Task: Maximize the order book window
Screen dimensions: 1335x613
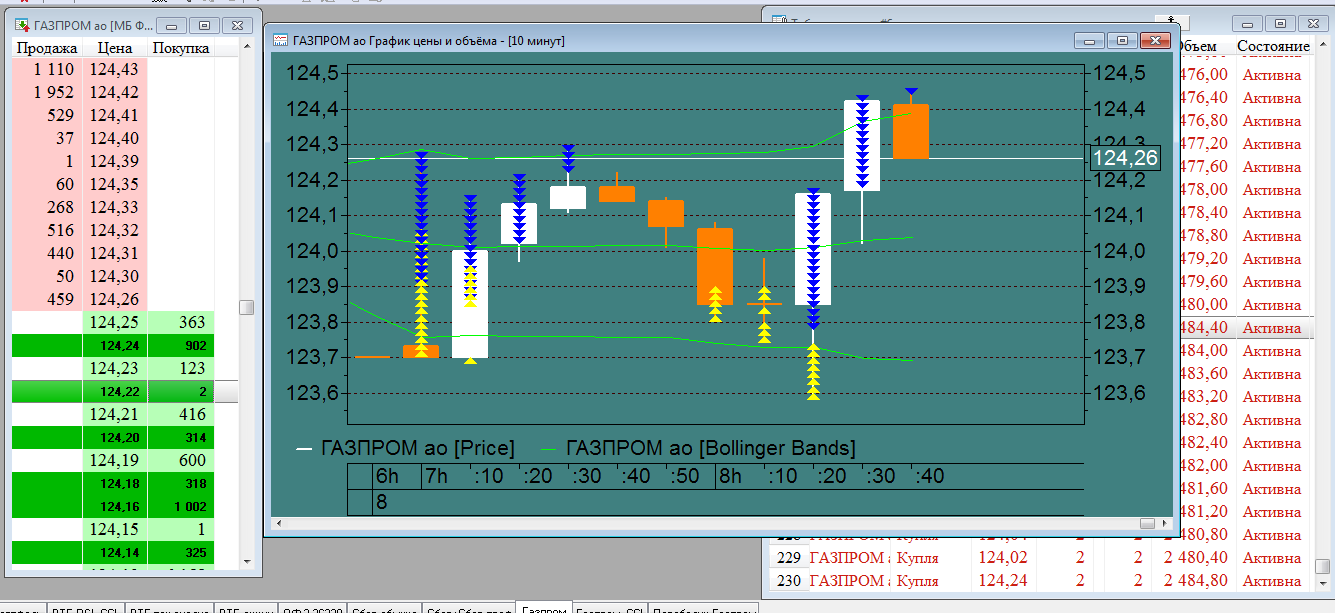Action: pos(204,24)
